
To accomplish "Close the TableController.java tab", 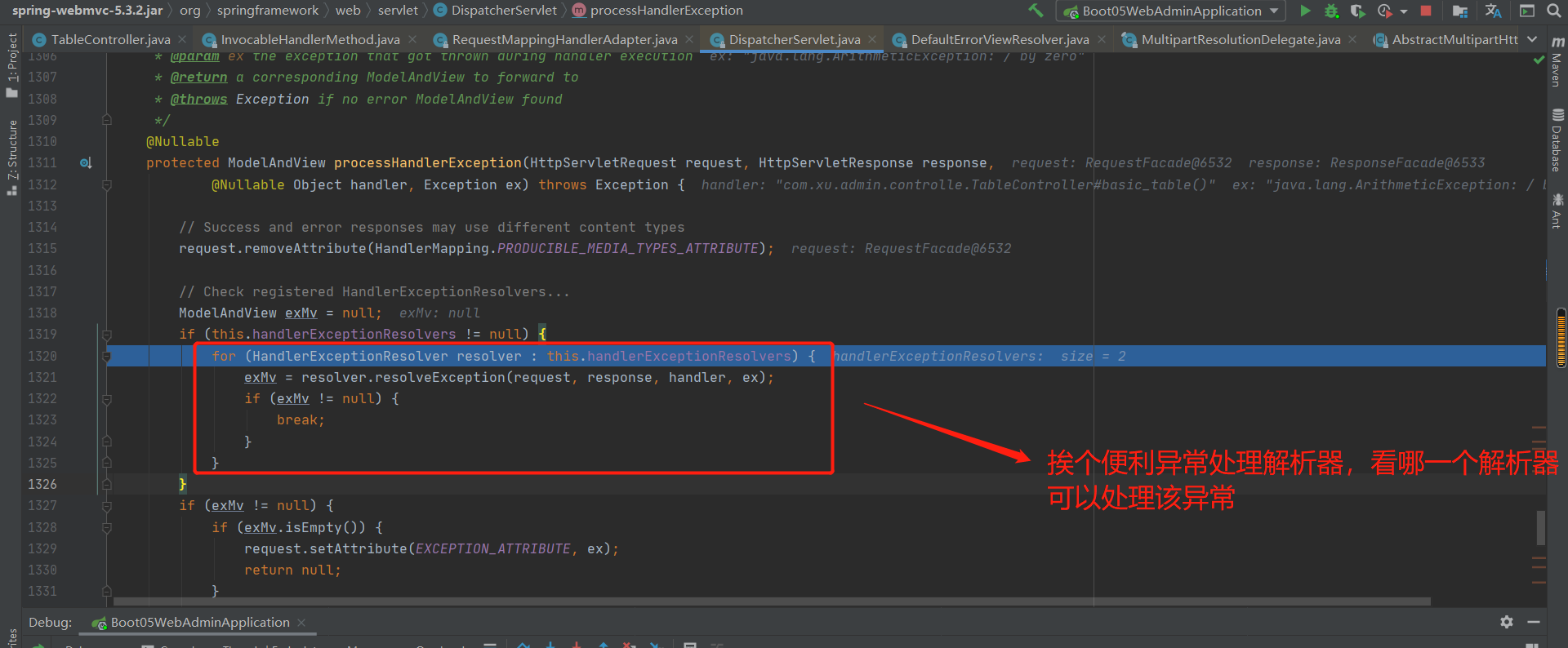I will pos(182,39).
